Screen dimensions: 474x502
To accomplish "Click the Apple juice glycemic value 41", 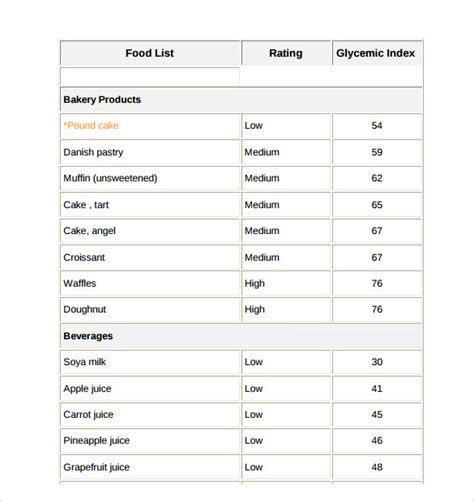I will click(377, 389).
